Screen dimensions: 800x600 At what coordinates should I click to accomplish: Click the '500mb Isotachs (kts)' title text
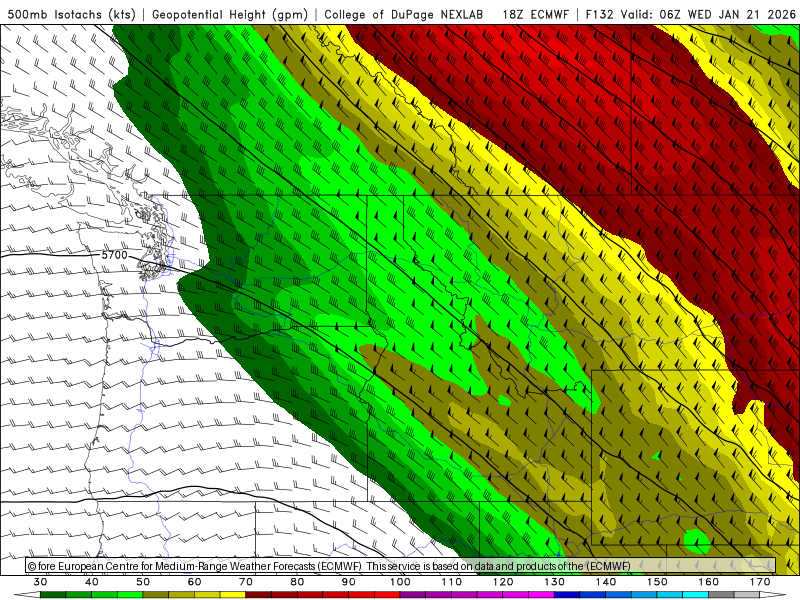[72, 14]
